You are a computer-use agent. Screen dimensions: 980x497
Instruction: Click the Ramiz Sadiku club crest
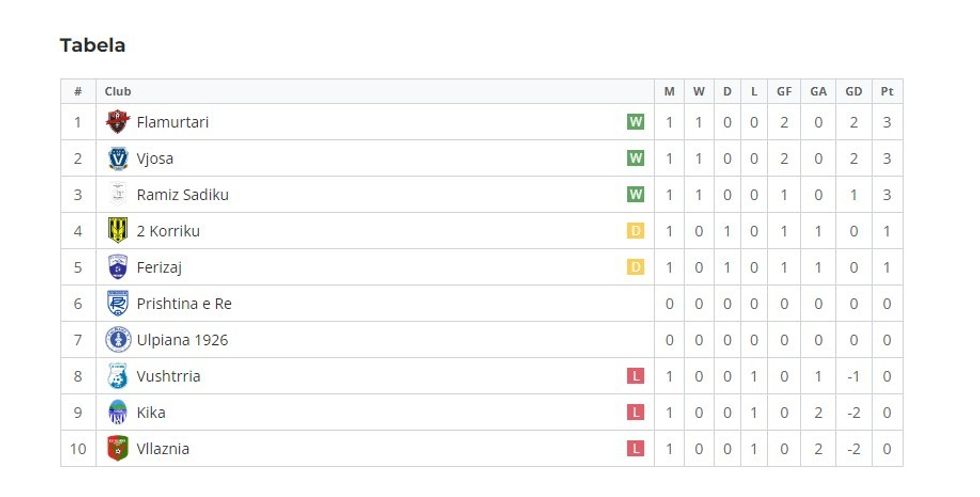(118, 194)
